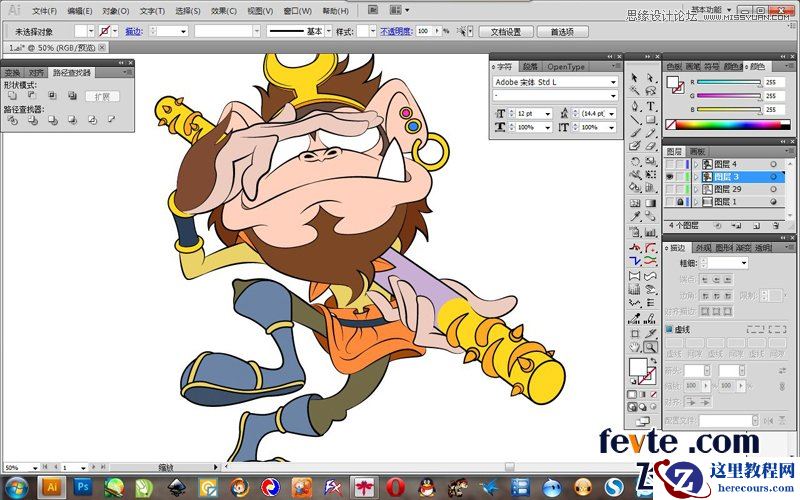Click the 文档设置 button
This screenshot has height=500, width=800.
coord(505,31)
